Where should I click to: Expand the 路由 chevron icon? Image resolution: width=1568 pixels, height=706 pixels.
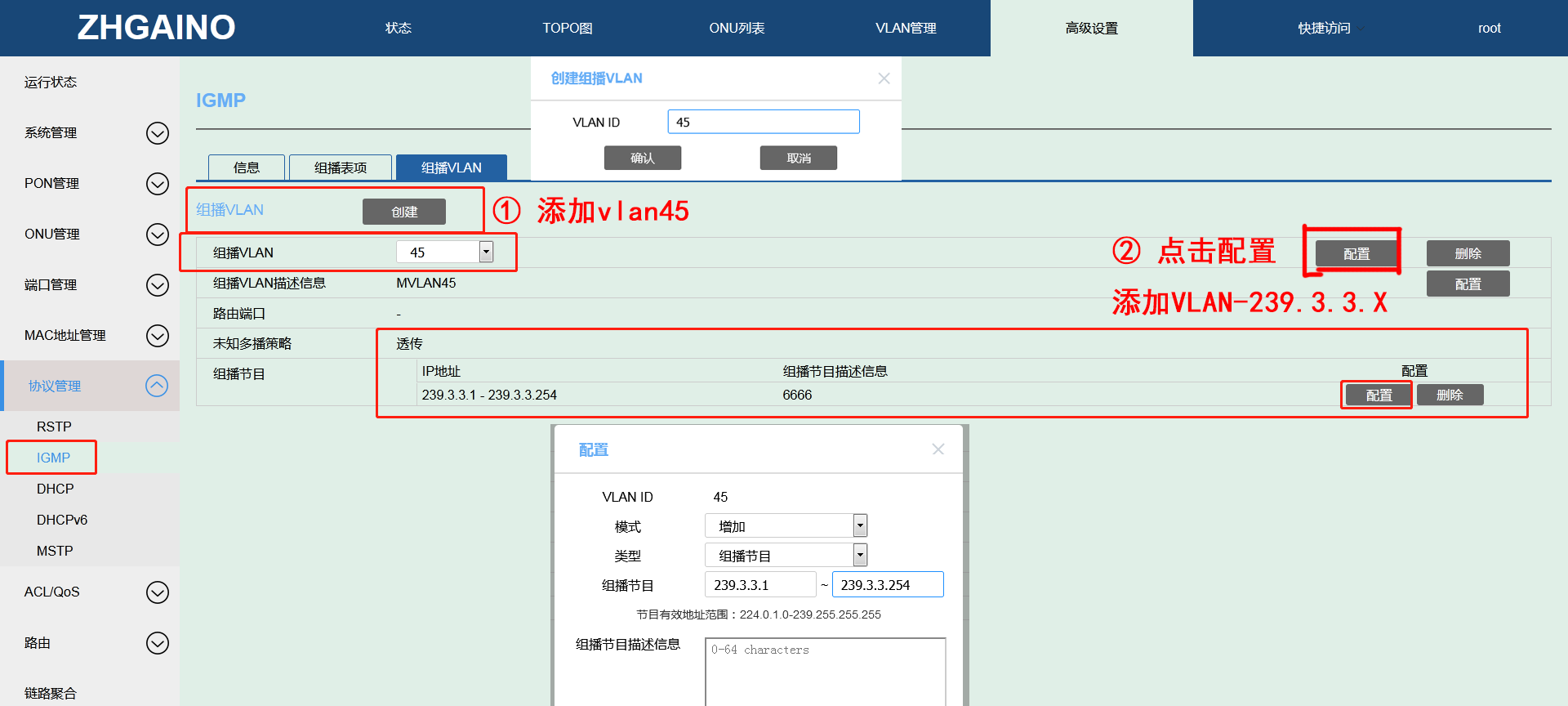157,643
